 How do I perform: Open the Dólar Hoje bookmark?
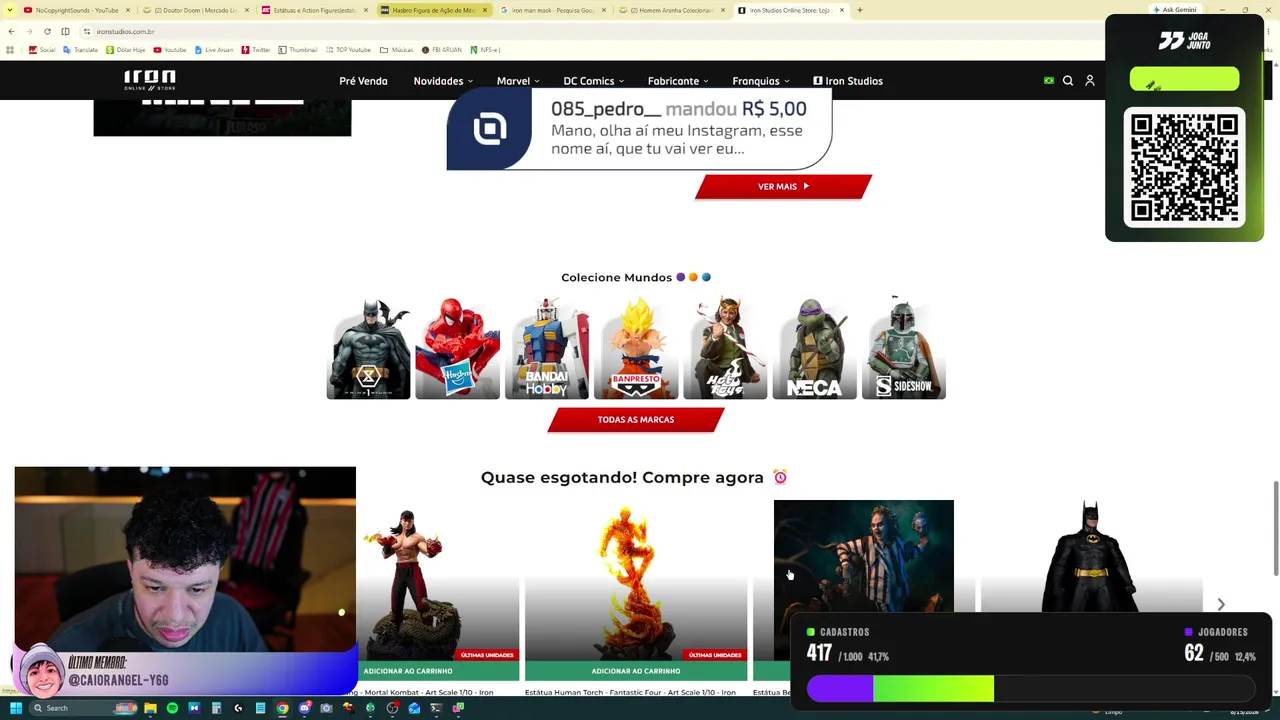click(x=125, y=50)
